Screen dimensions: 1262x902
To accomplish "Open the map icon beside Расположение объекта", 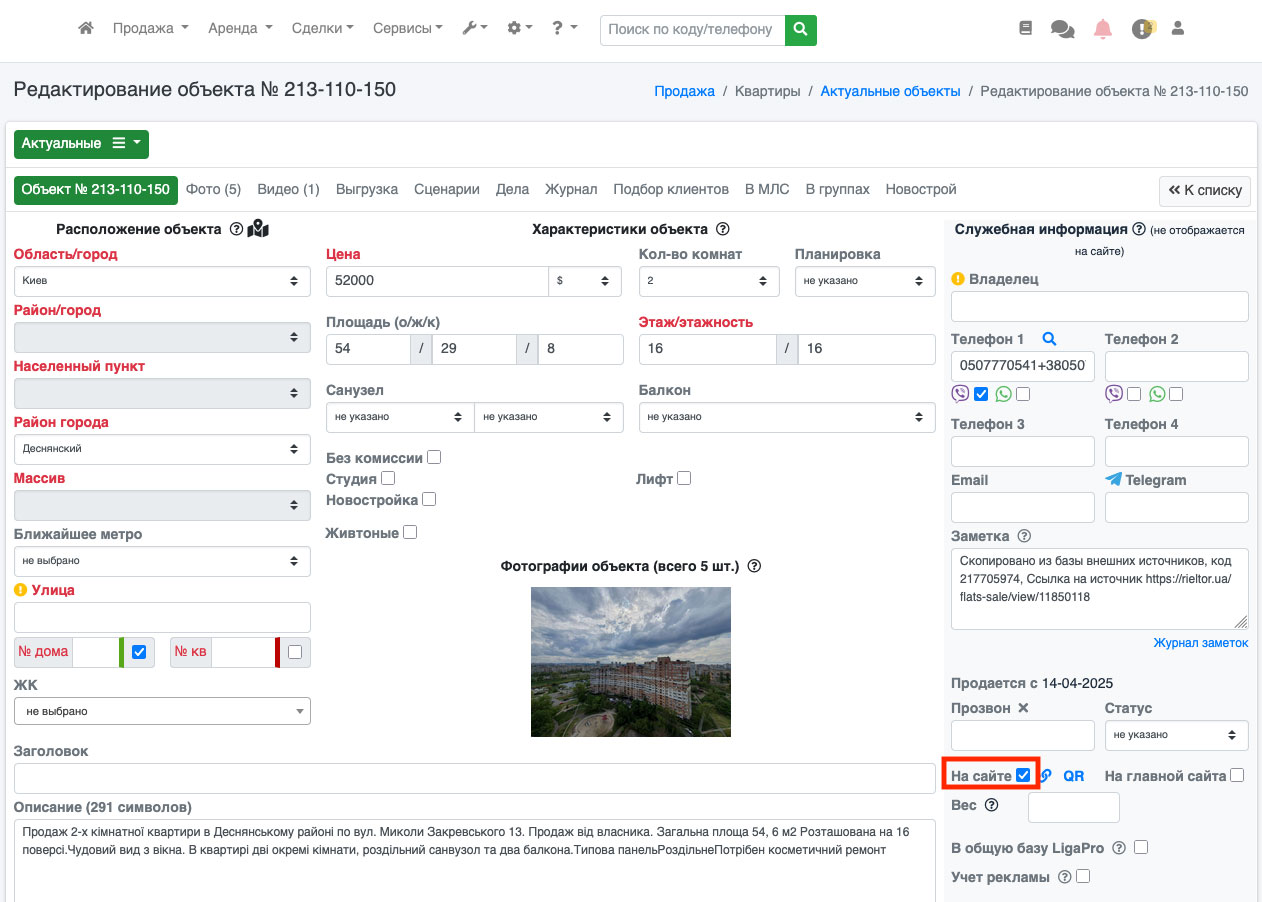I will click(x=258, y=229).
